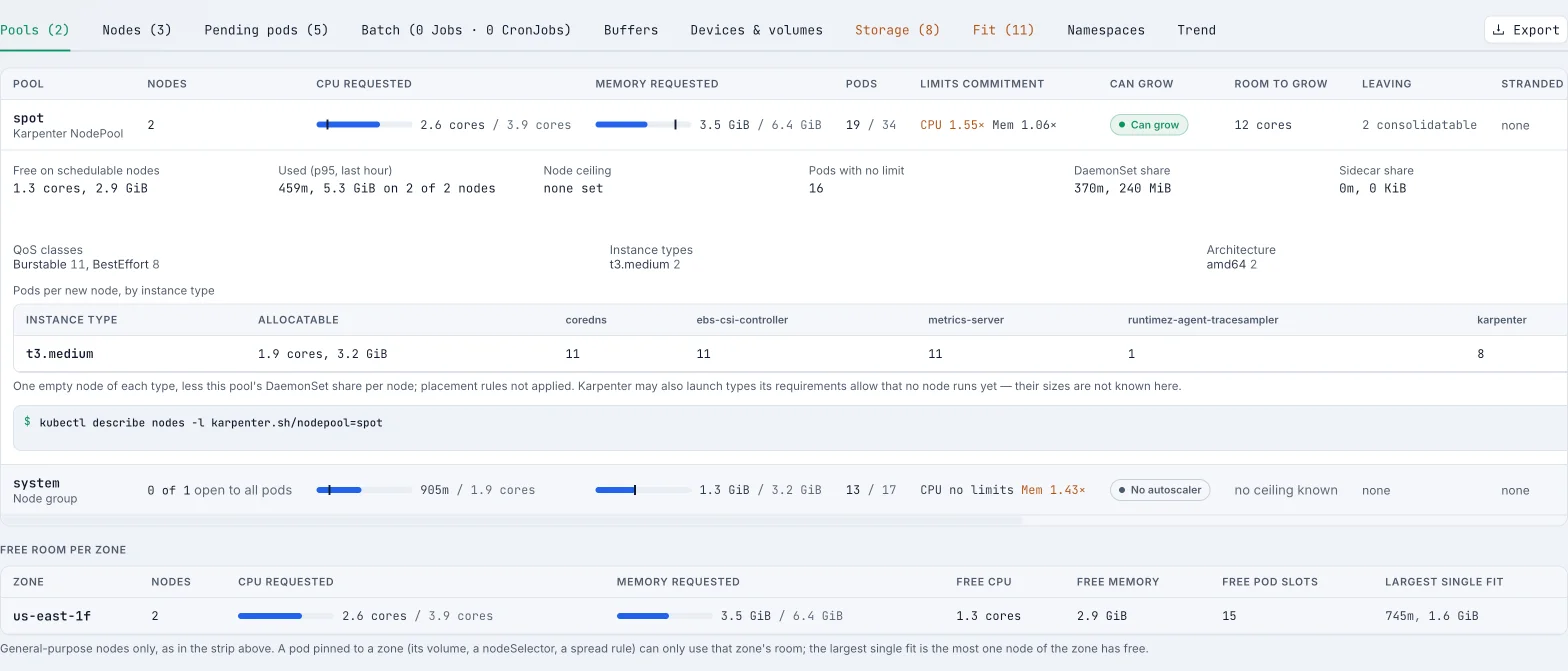This screenshot has height=671, width=1568.
Task: Click 'Free on schedulable nodes' value 1.3 cores, 2.9 GiB
Action: pyautogui.click(x=80, y=188)
